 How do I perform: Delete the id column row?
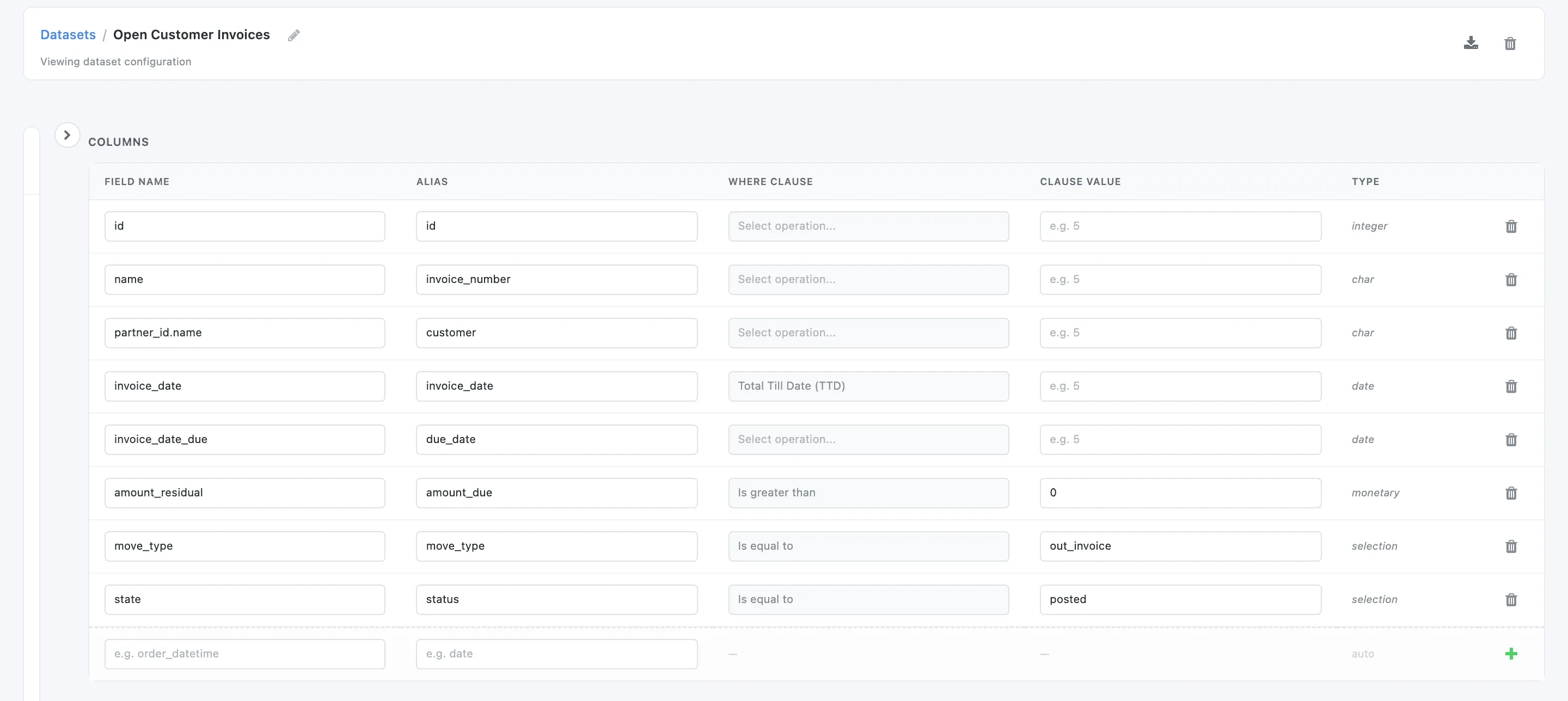click(1511, 226)
